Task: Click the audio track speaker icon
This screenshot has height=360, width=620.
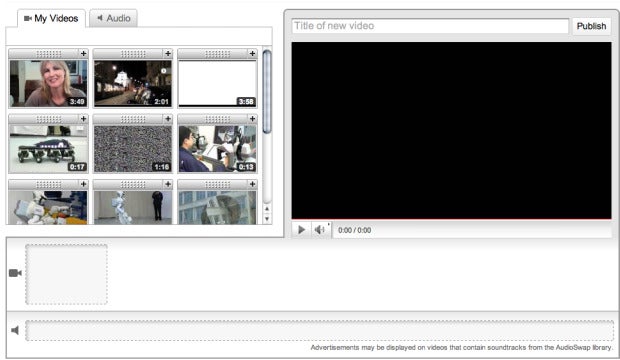Action: 15,330
